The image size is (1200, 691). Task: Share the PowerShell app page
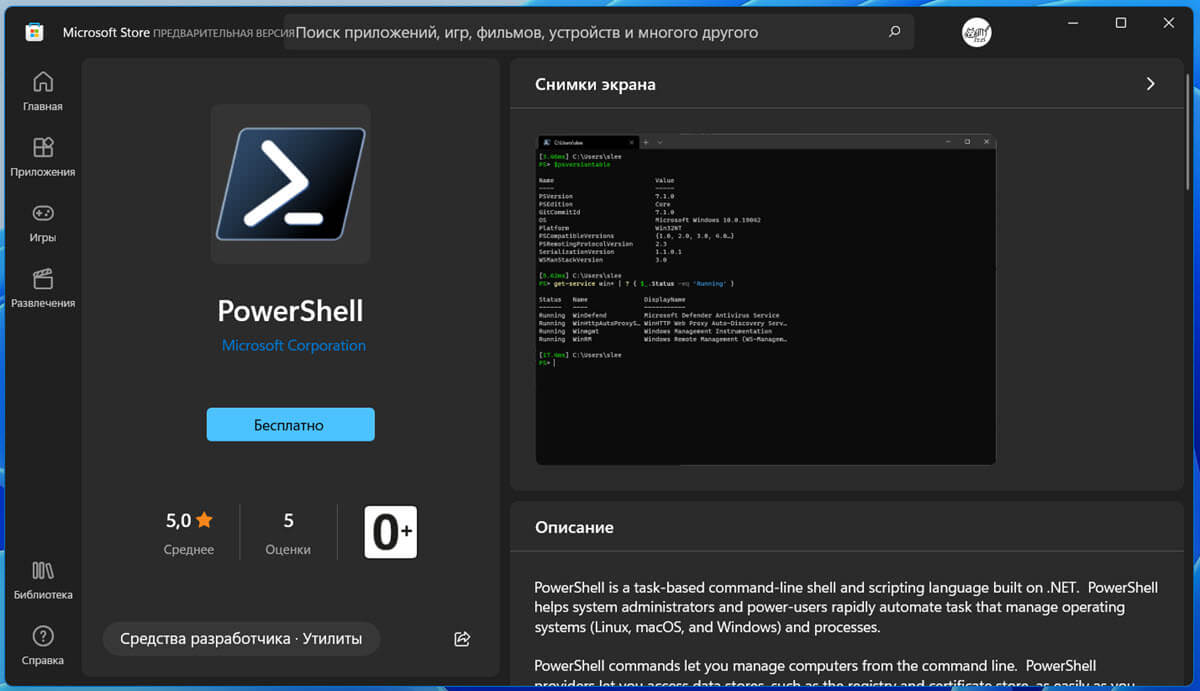(462, 638)
